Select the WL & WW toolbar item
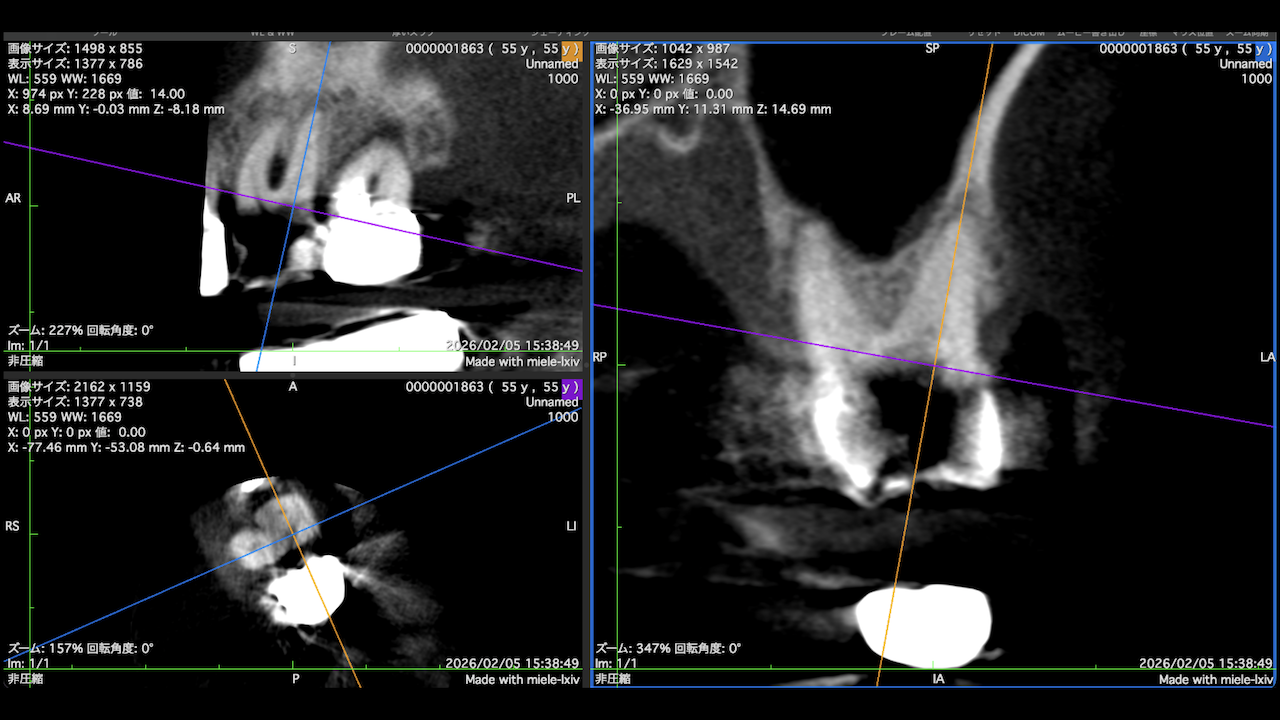1280x720 pixels. 271,33
